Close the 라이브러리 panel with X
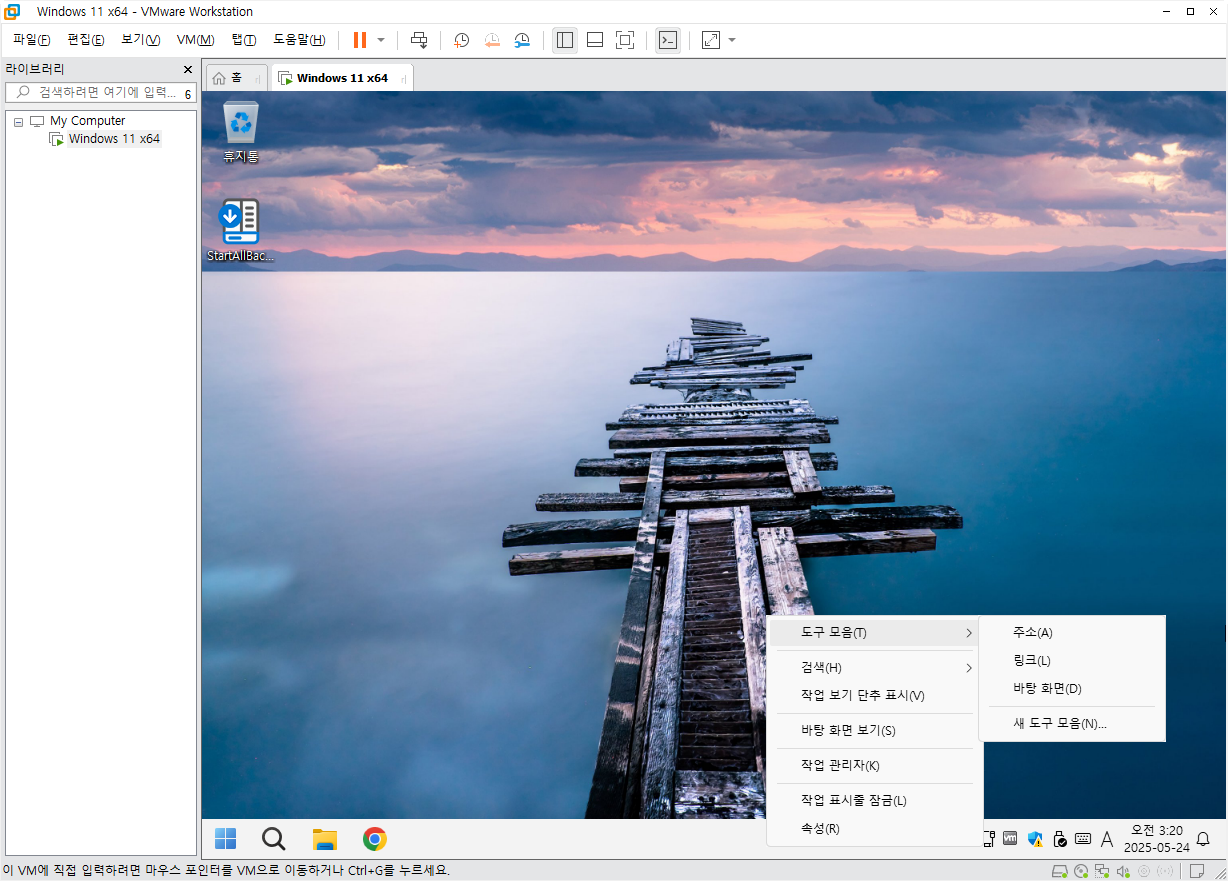The image size is (1228, 881). coord(187,70)
